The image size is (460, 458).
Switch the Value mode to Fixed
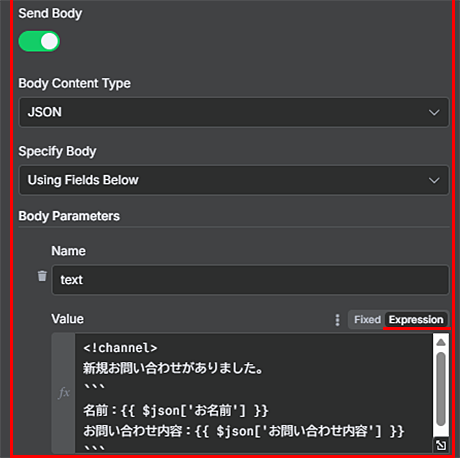367,320
